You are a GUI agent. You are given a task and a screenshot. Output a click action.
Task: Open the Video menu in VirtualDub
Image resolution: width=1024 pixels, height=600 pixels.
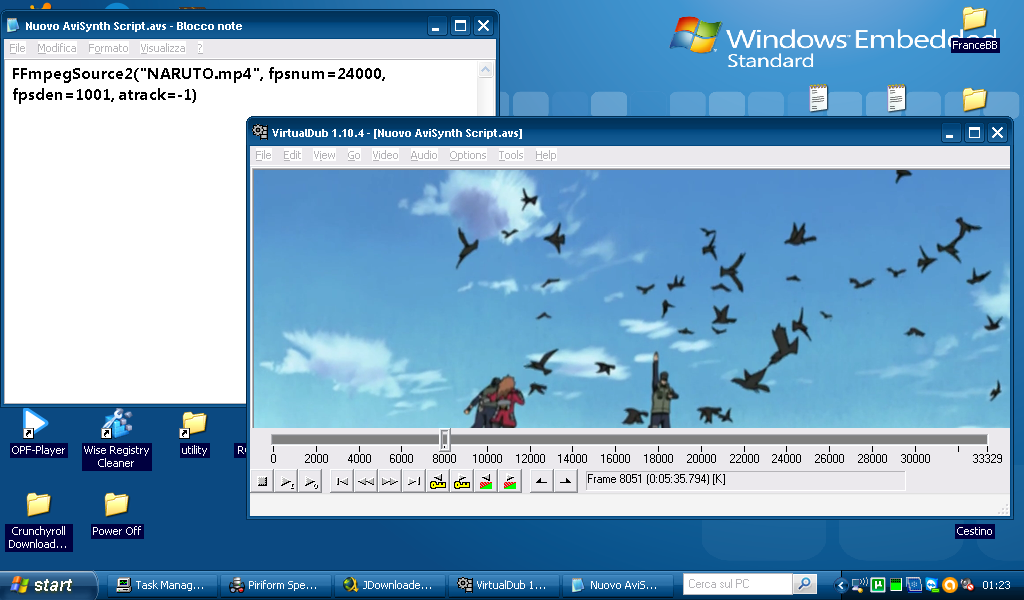[x=385, y=155]
